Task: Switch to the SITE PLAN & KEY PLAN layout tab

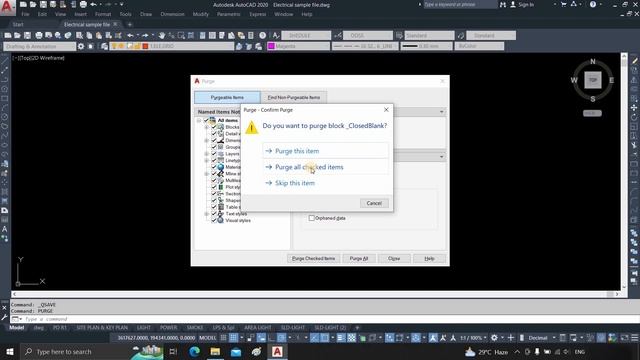Action: [x=102, y=328]
